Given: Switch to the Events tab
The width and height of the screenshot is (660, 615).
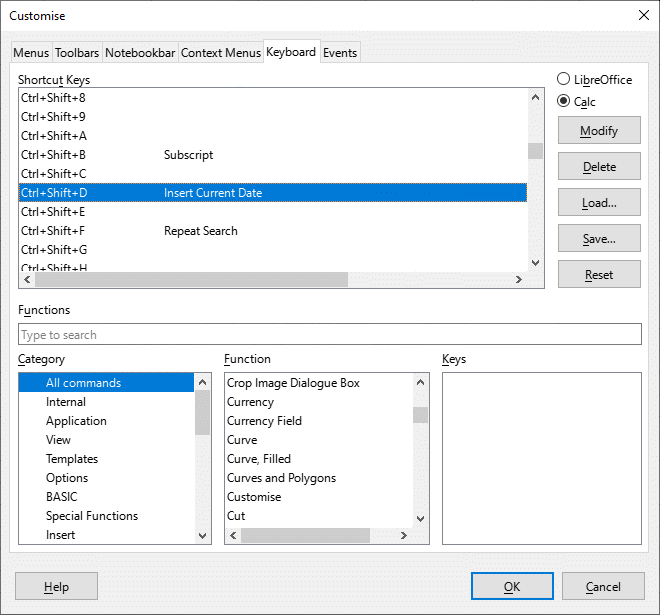Looking at the screenshot, I should [340, 53].
